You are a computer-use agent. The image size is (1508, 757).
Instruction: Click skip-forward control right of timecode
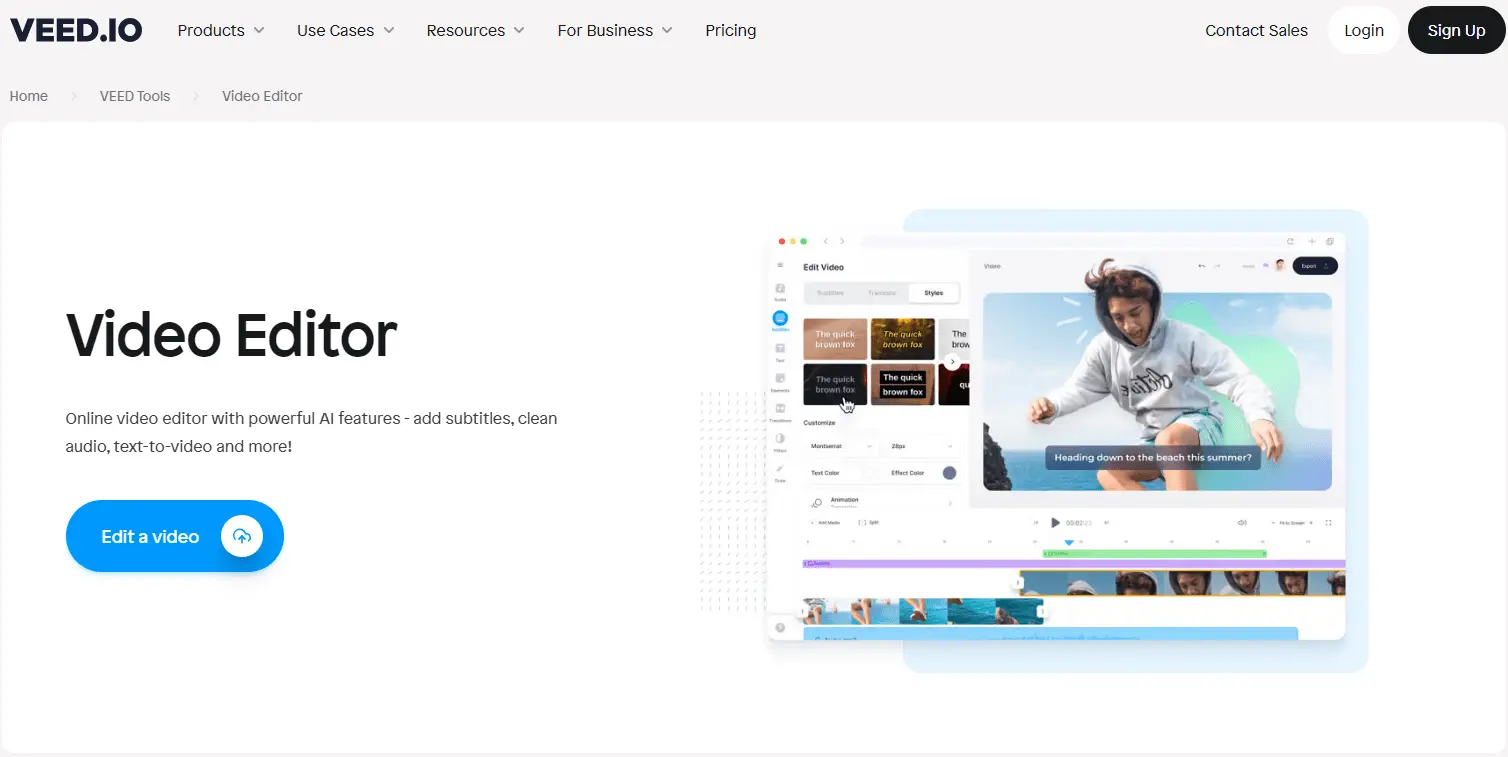[x=1107, y=523]
